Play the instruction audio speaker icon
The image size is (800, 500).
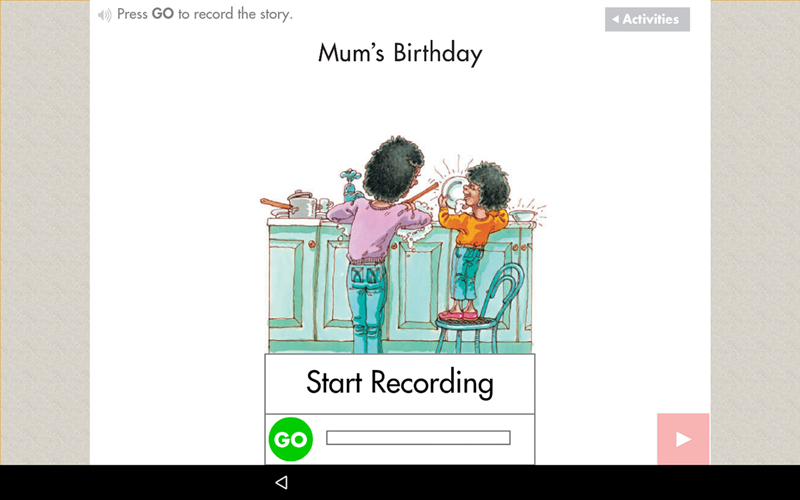(x=105, y=15)
